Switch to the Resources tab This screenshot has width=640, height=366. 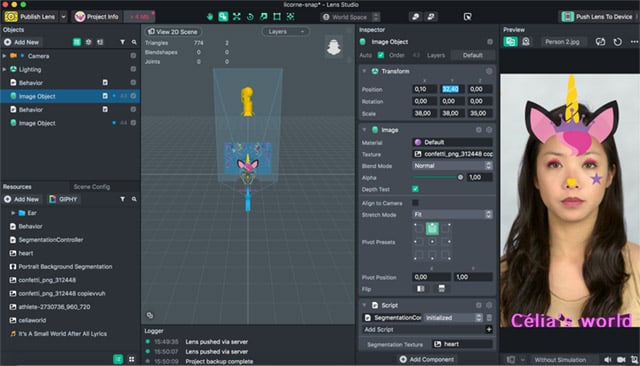[x=17, y=186]
